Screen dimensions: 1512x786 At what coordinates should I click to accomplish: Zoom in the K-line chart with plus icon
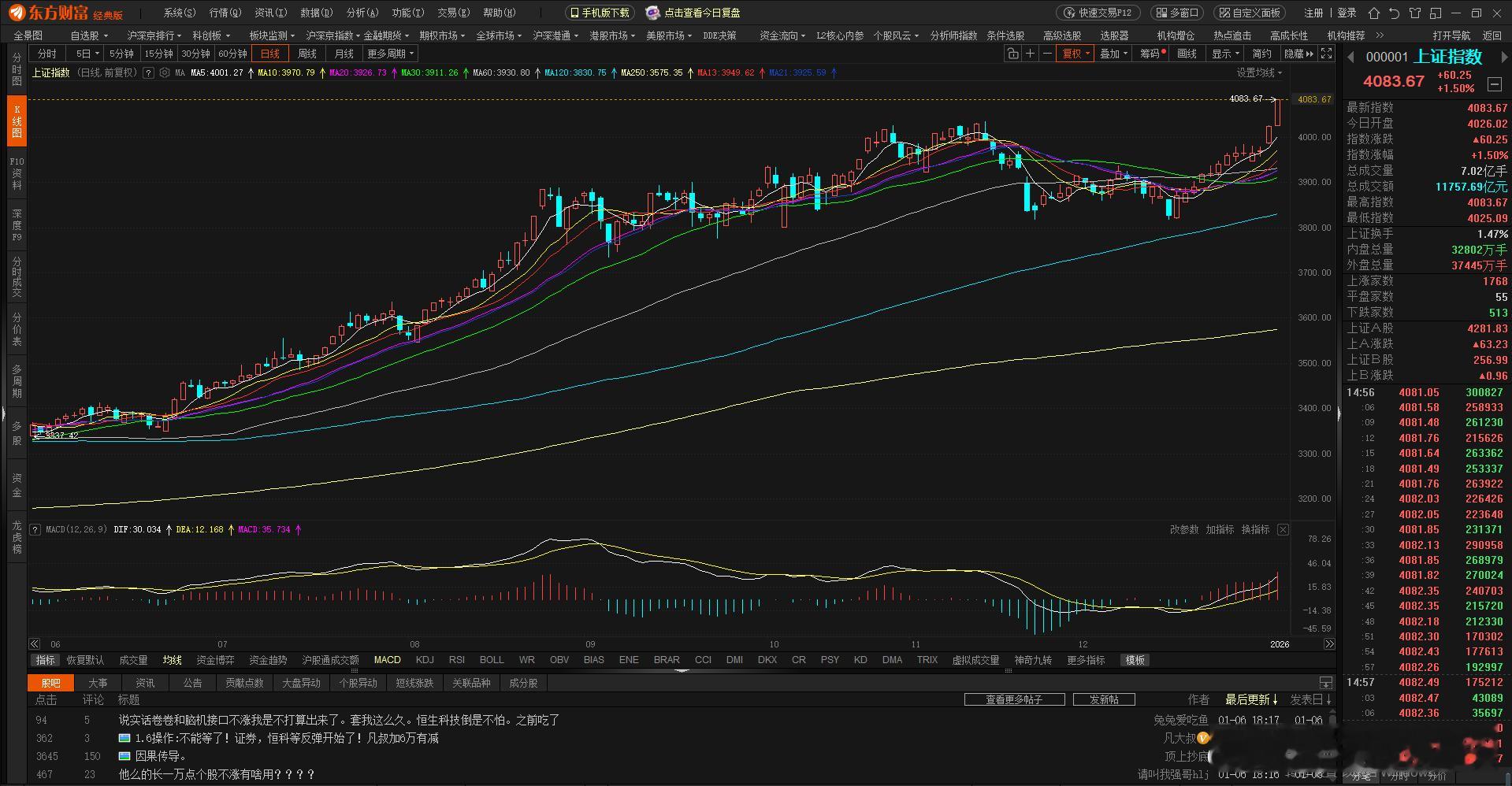(1030, 54)
